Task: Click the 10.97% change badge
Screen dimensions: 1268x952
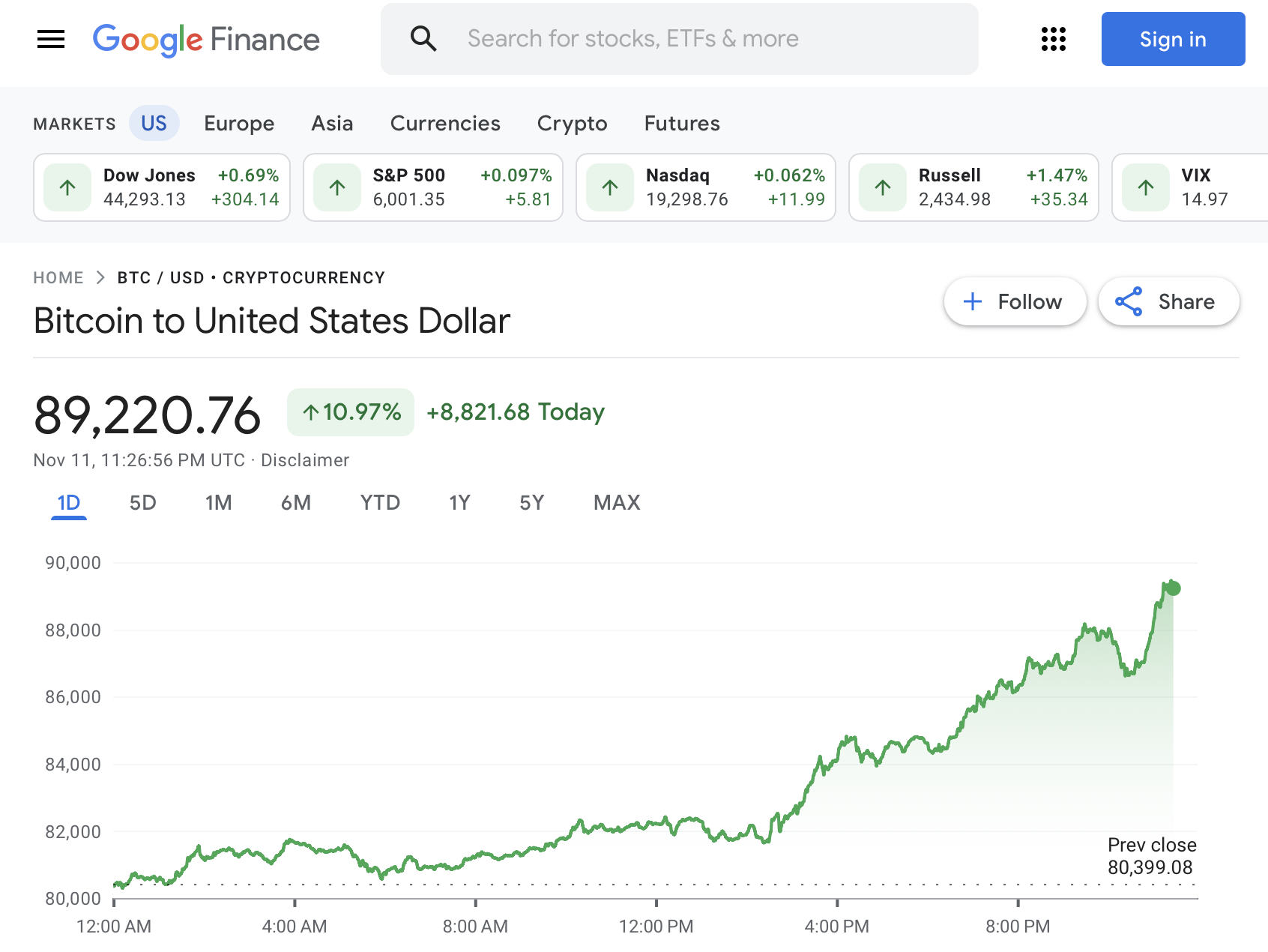Action: [x=351, y=412]
